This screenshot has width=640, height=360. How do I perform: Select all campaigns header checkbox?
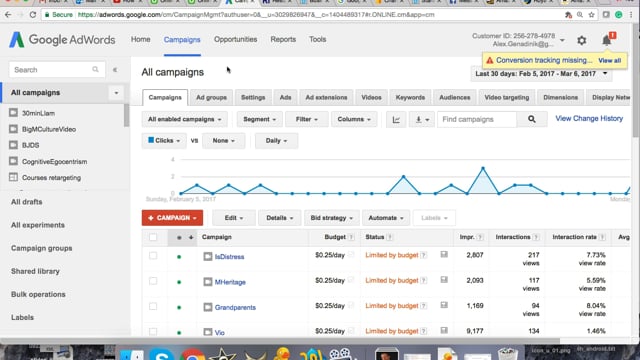click(153, 237)
